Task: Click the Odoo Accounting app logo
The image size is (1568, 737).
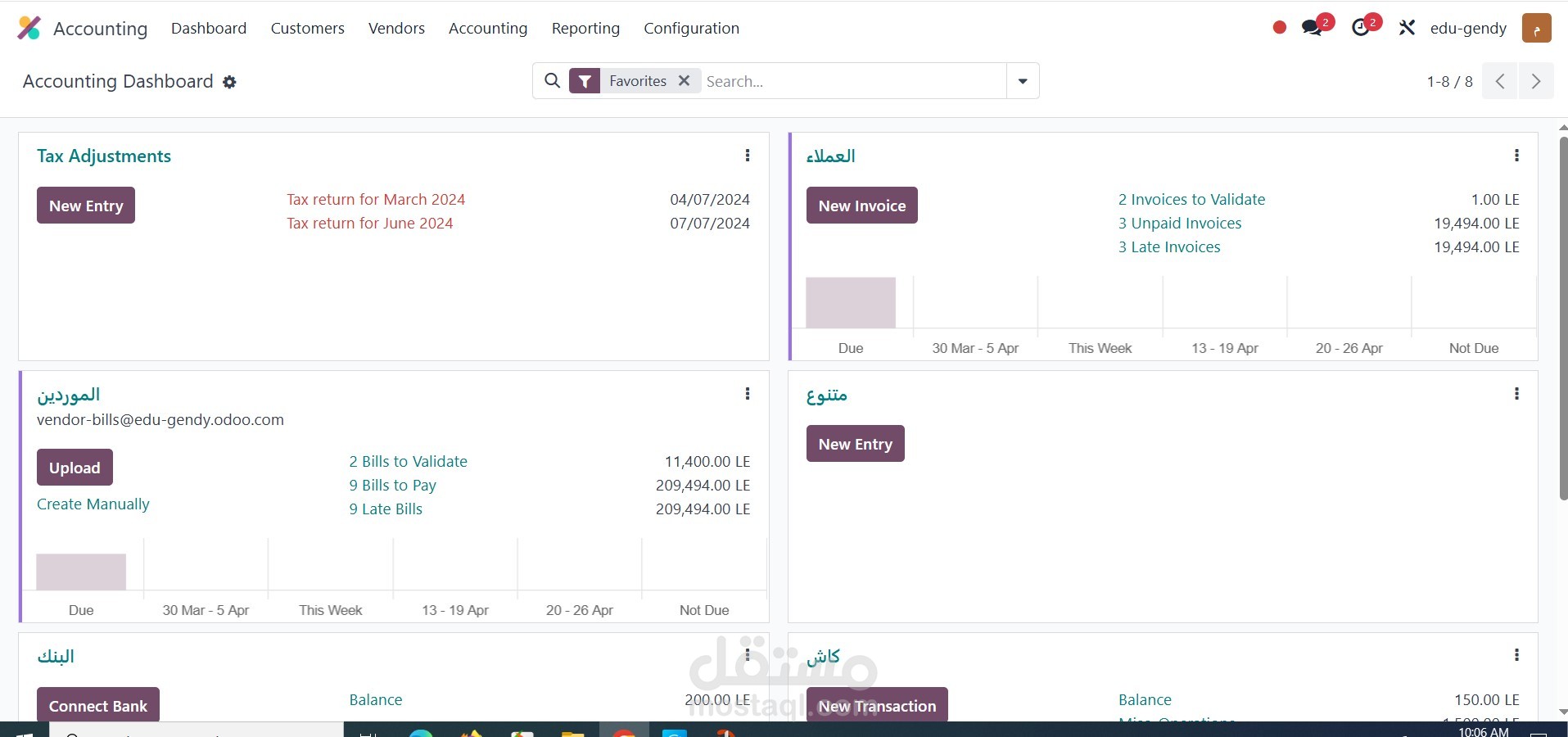Action: (29, 28)
